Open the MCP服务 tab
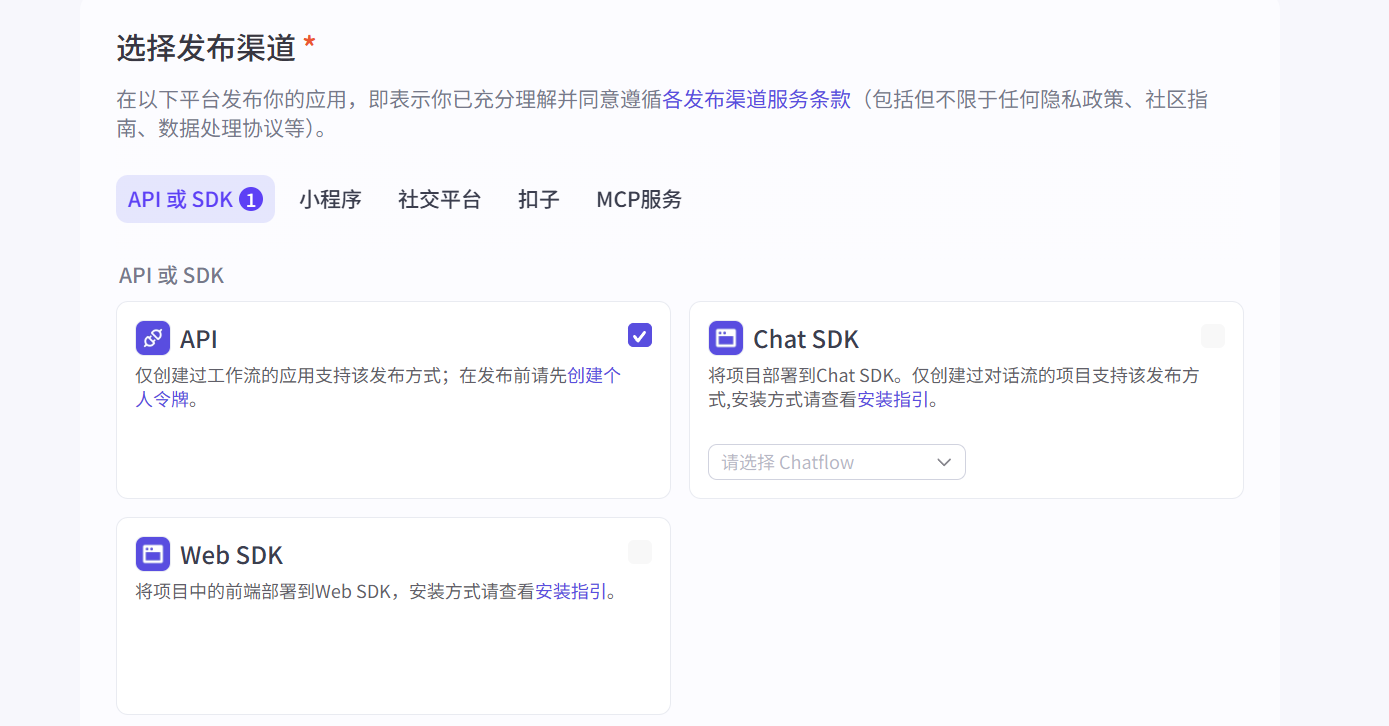This screenshot has height=726, width=1389. (x=638, y=199)
